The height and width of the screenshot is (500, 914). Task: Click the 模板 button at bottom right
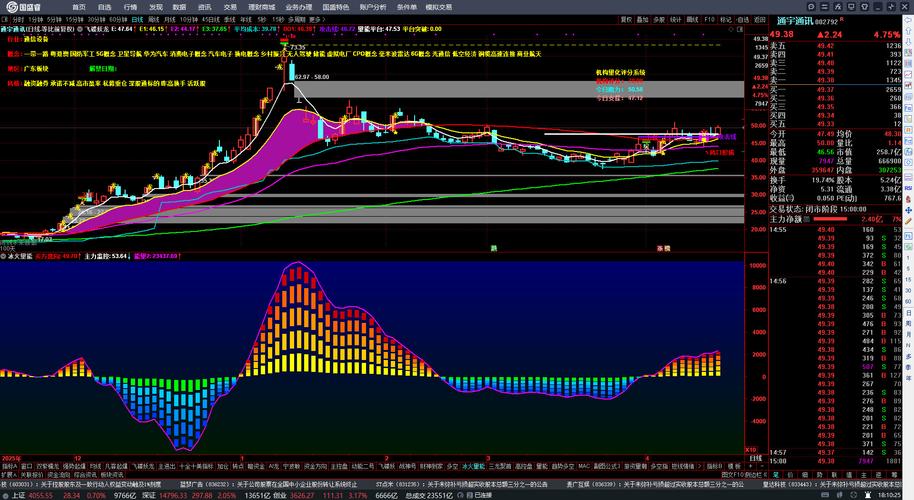point(734,466)
